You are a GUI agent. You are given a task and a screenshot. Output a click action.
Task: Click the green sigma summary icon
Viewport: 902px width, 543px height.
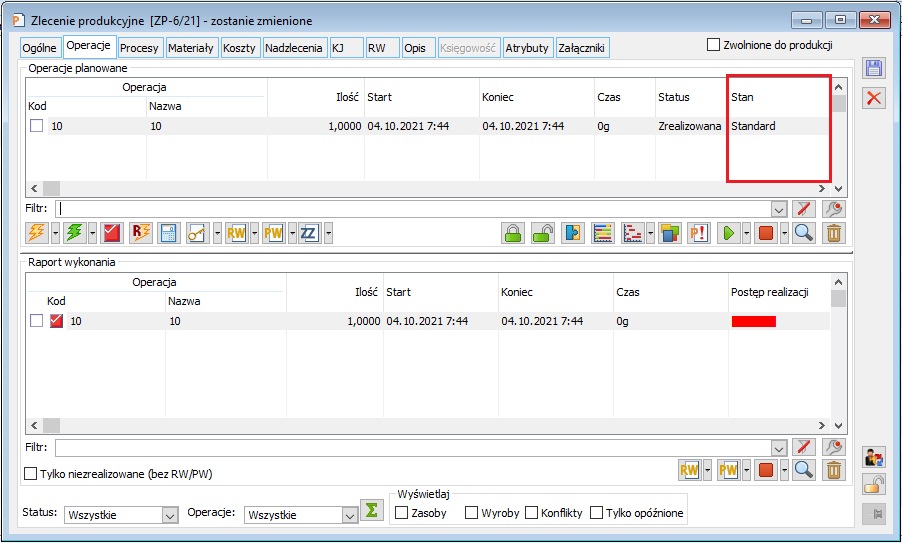coord(371,510)
